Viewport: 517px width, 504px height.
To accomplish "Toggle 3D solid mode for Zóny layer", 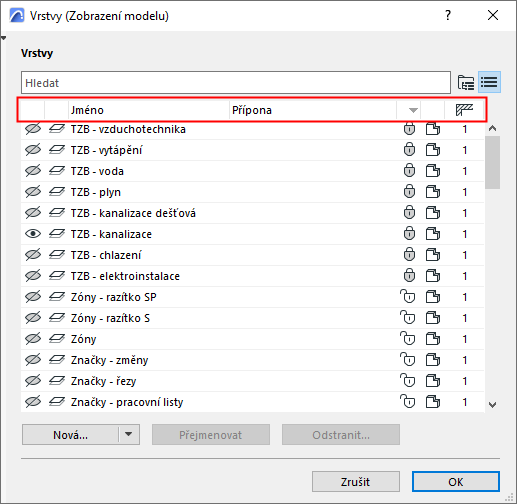I will click(x=433, y=339).
